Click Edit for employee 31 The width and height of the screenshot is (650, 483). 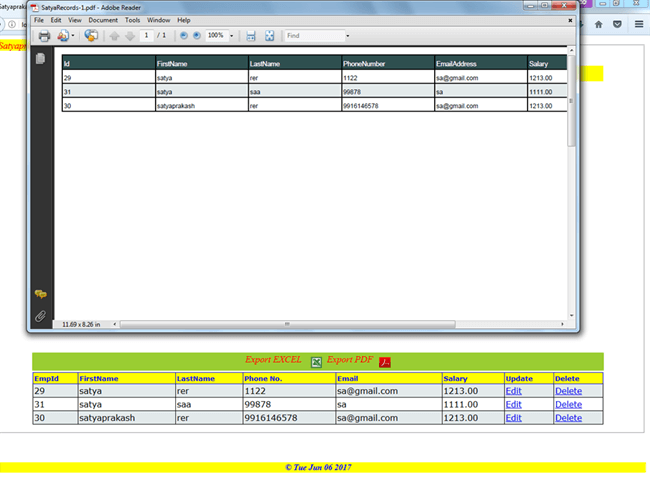pyautogui.click(x=514, y=404)
